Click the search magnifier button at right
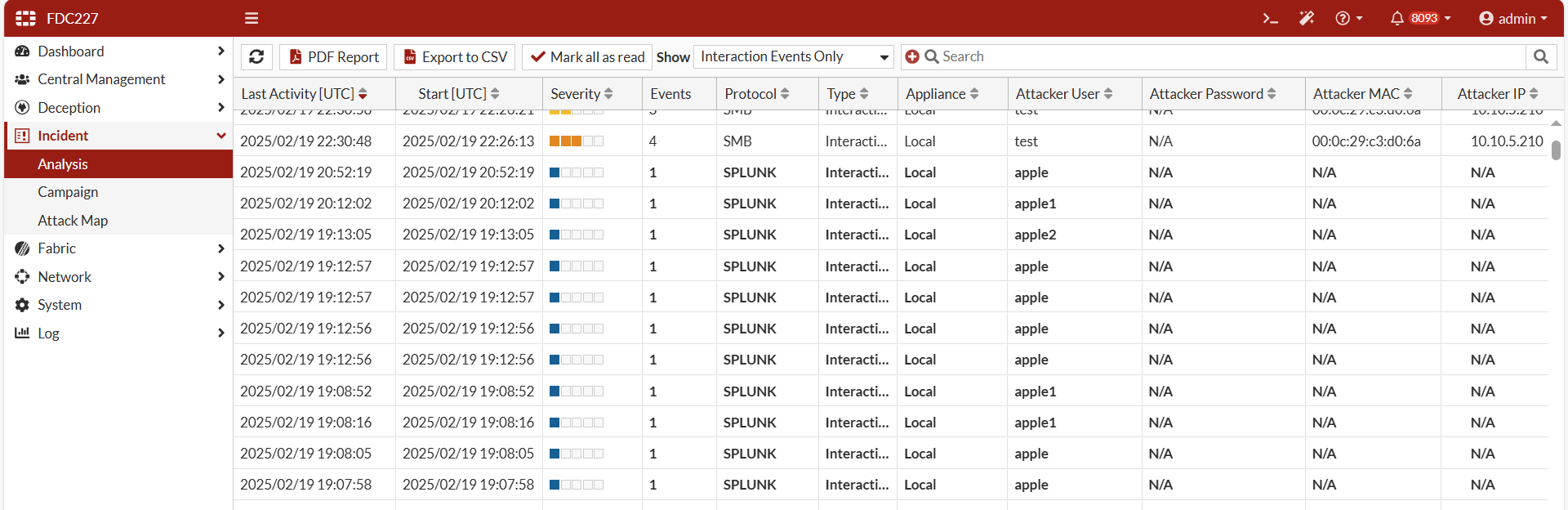Viewport: 1568px width, 510px height. (1541, 56)
